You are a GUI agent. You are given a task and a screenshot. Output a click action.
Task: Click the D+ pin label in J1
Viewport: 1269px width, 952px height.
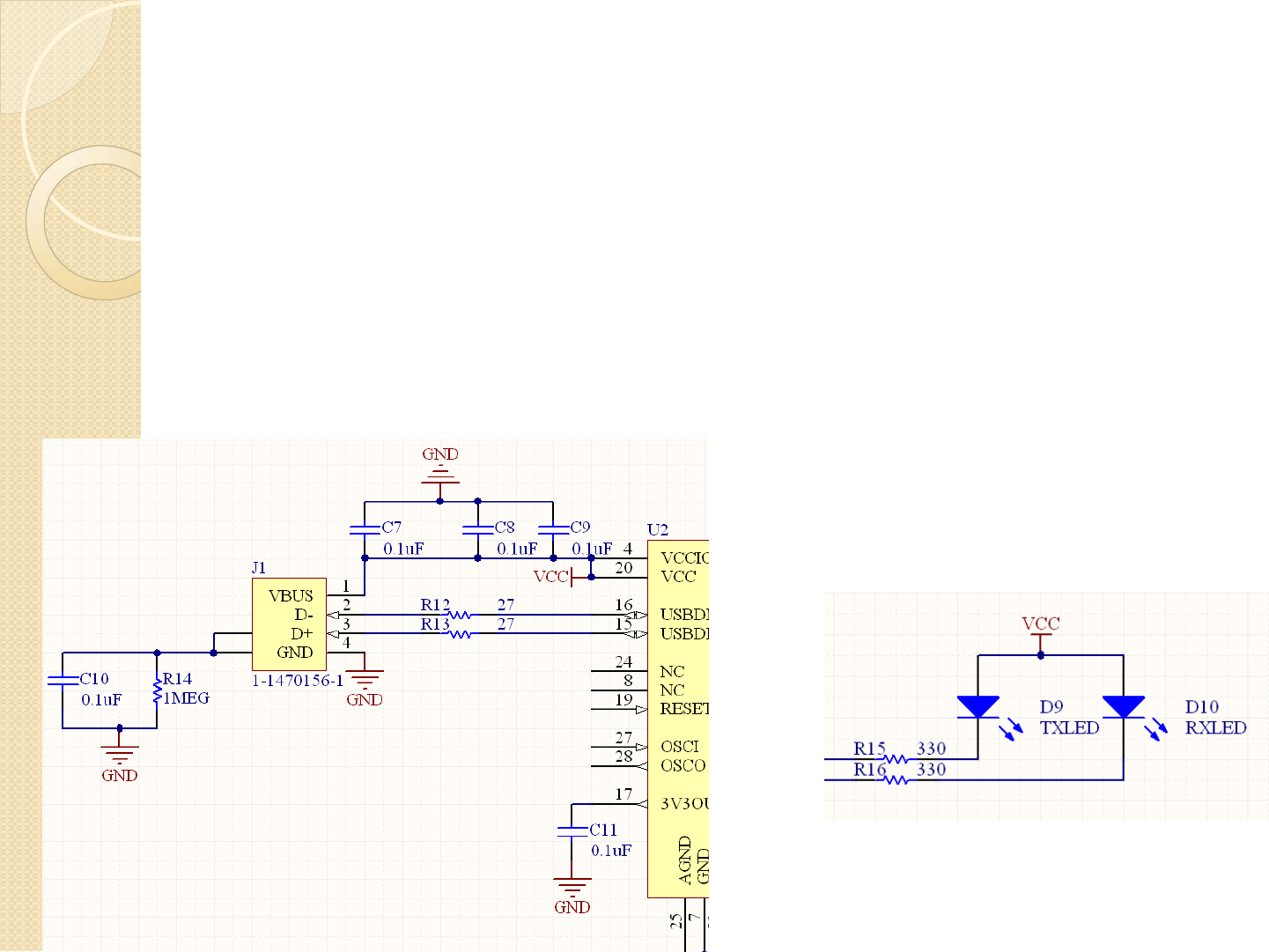(x=302, y=634)
